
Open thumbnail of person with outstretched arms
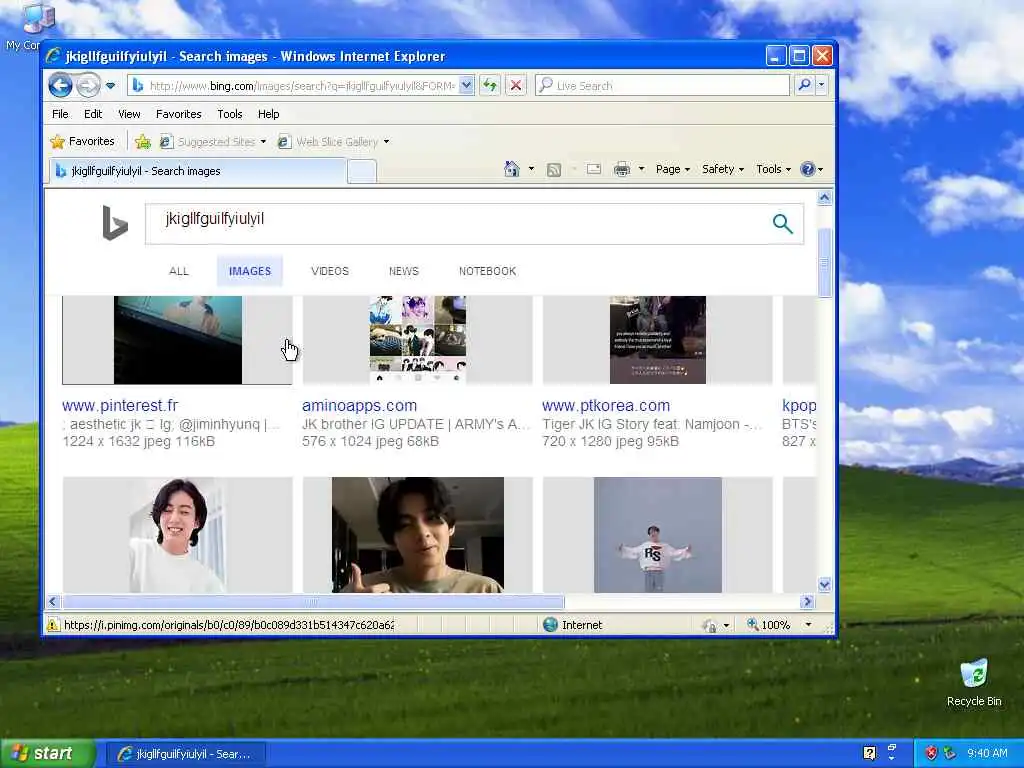[x=658, y=535]
